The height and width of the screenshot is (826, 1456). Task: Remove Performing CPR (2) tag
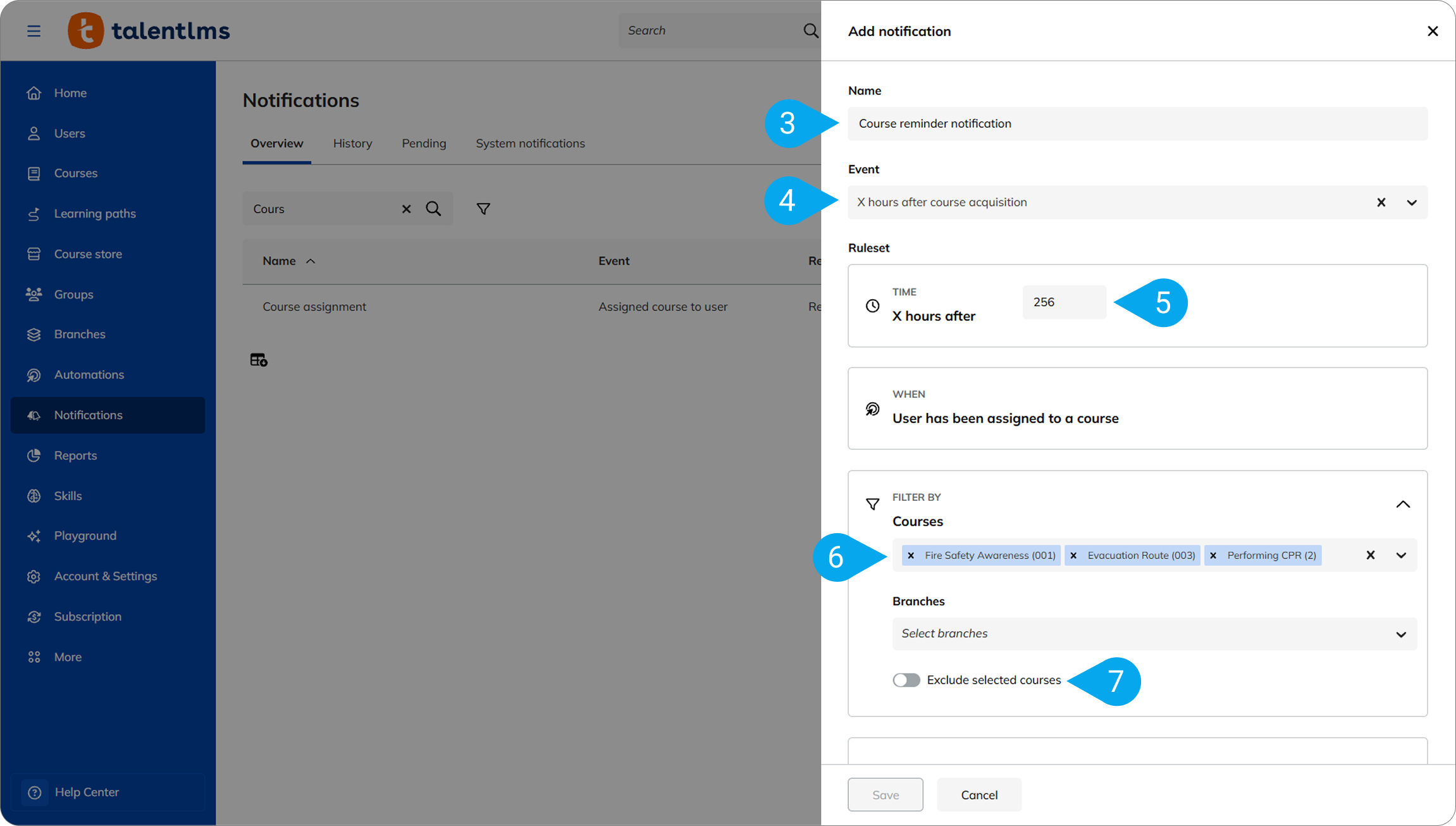click(1213, 555)
